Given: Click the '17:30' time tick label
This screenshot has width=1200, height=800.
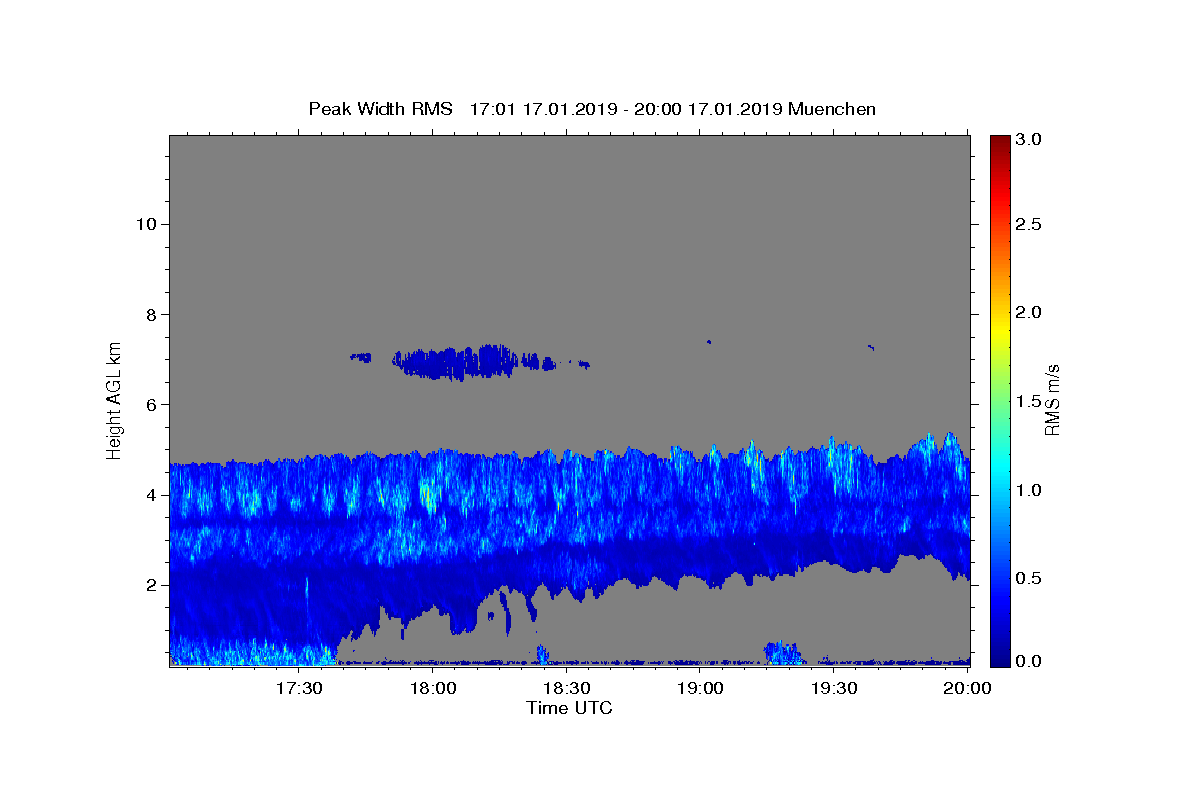Looking at the screenshot, I should coord(299,689).
